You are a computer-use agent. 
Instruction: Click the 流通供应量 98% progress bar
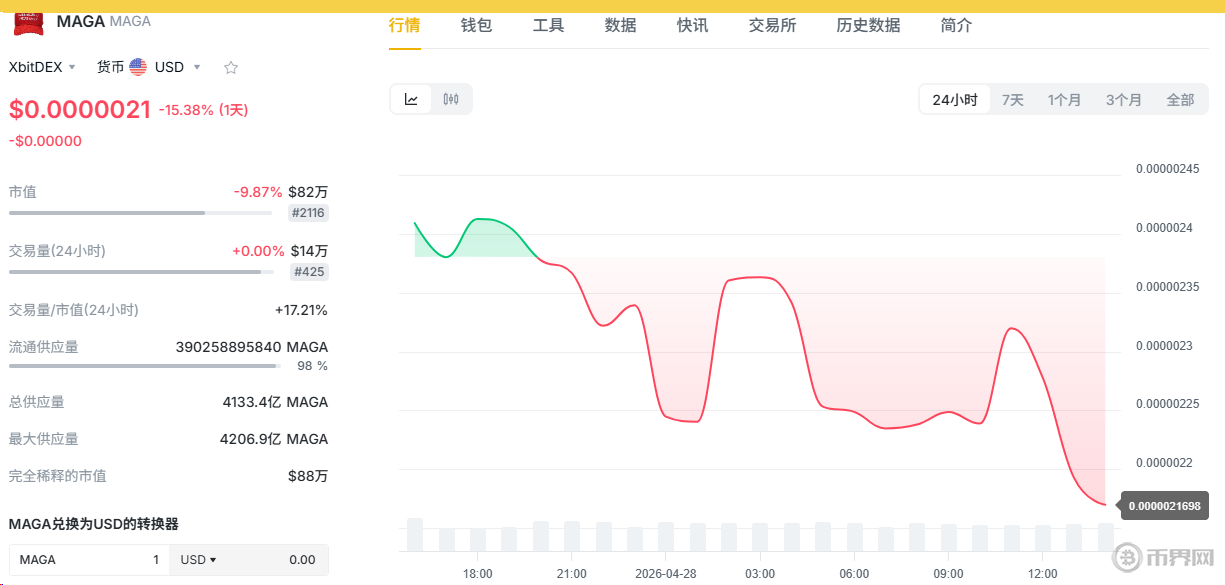142,366
